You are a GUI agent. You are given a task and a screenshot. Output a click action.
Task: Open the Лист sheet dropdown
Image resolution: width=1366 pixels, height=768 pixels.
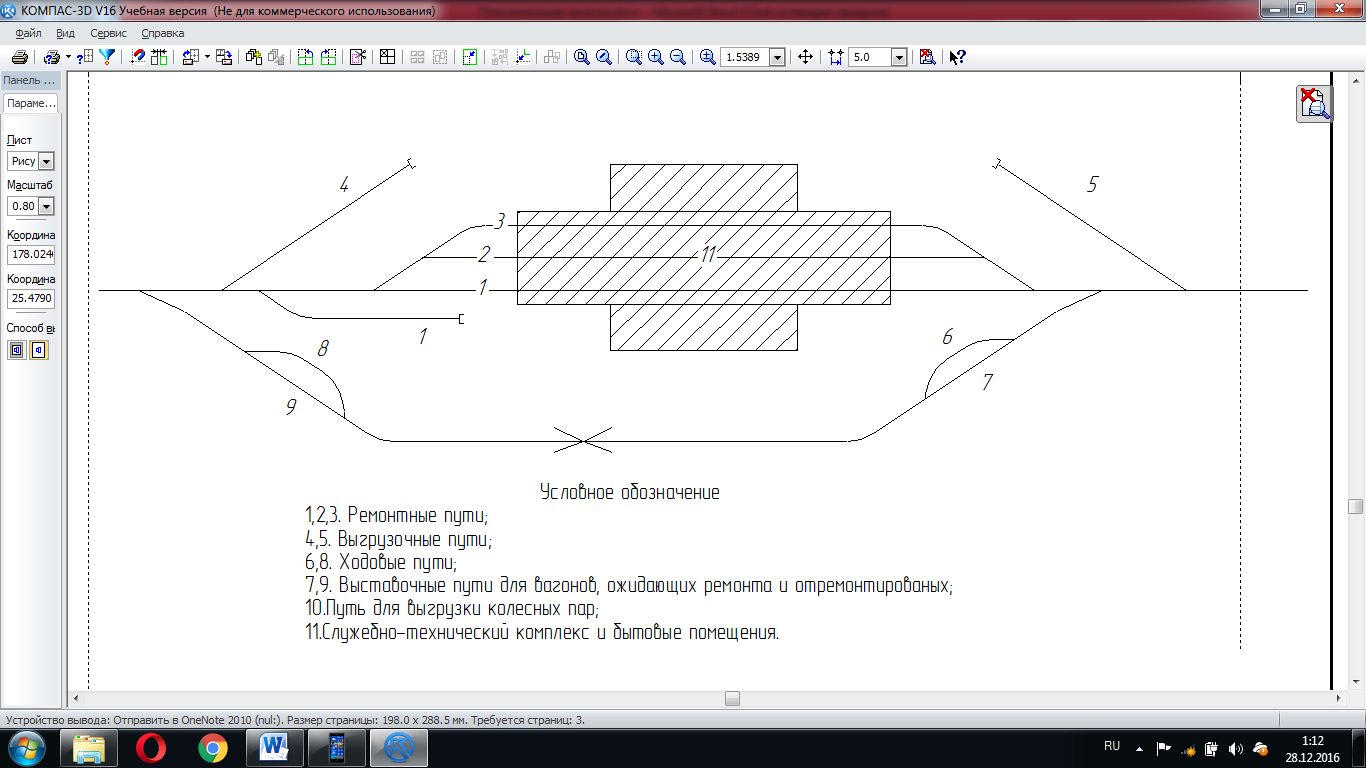(x=46, y=161)
